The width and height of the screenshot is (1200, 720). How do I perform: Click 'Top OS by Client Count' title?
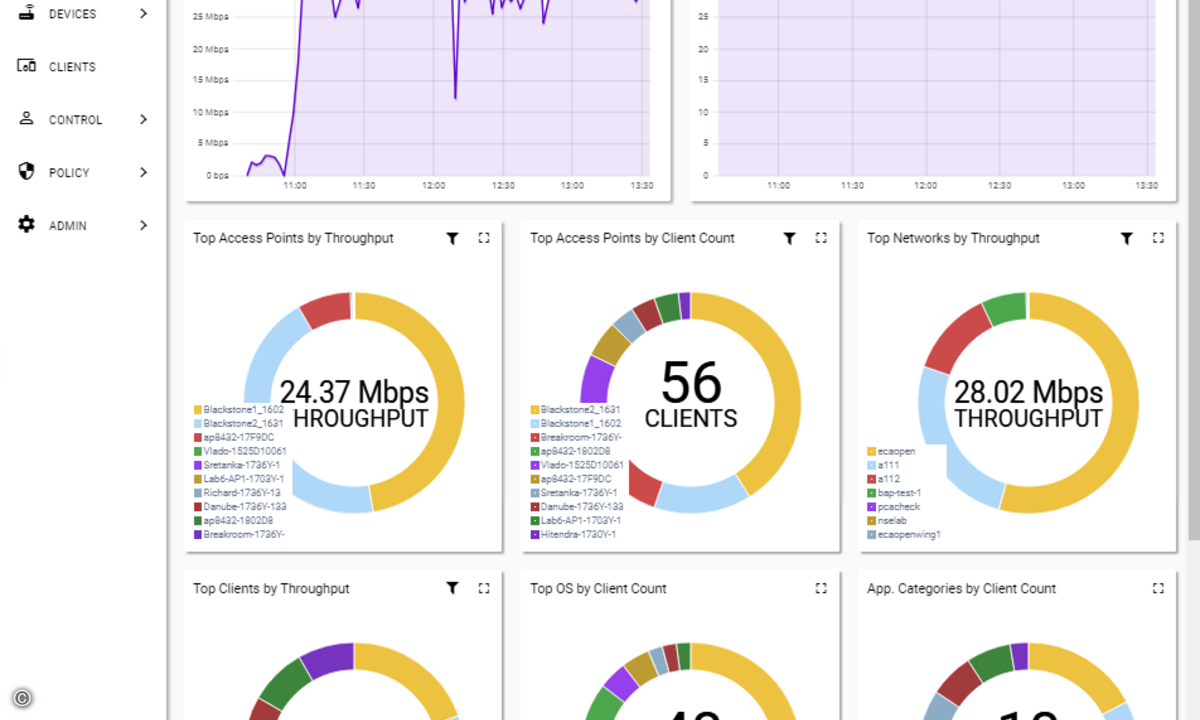click(598, 588)
